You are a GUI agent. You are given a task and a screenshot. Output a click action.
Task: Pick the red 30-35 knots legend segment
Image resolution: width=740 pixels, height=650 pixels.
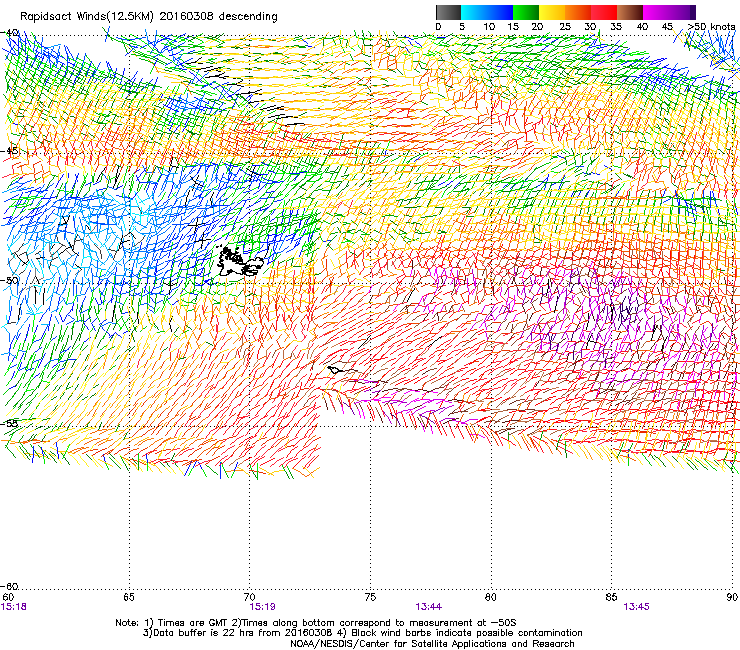coord(604,12)
